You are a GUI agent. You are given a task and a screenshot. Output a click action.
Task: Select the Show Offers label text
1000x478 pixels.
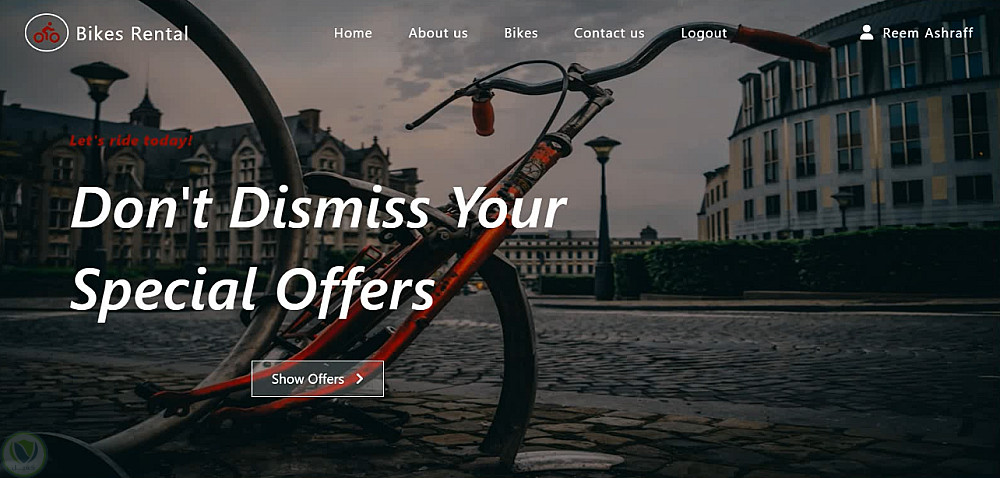pos(308,379)
